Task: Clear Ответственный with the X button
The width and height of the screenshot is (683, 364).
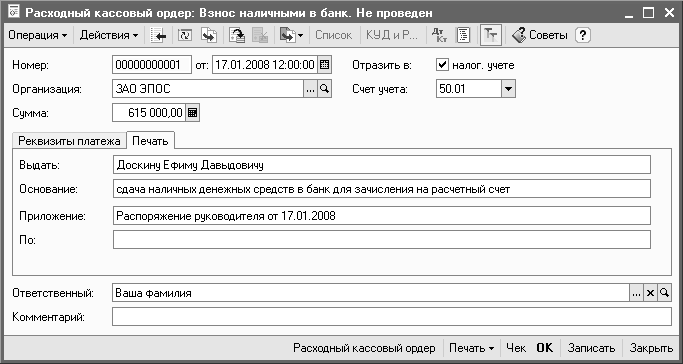Action: pyautogui.click(x=650, y=293)
